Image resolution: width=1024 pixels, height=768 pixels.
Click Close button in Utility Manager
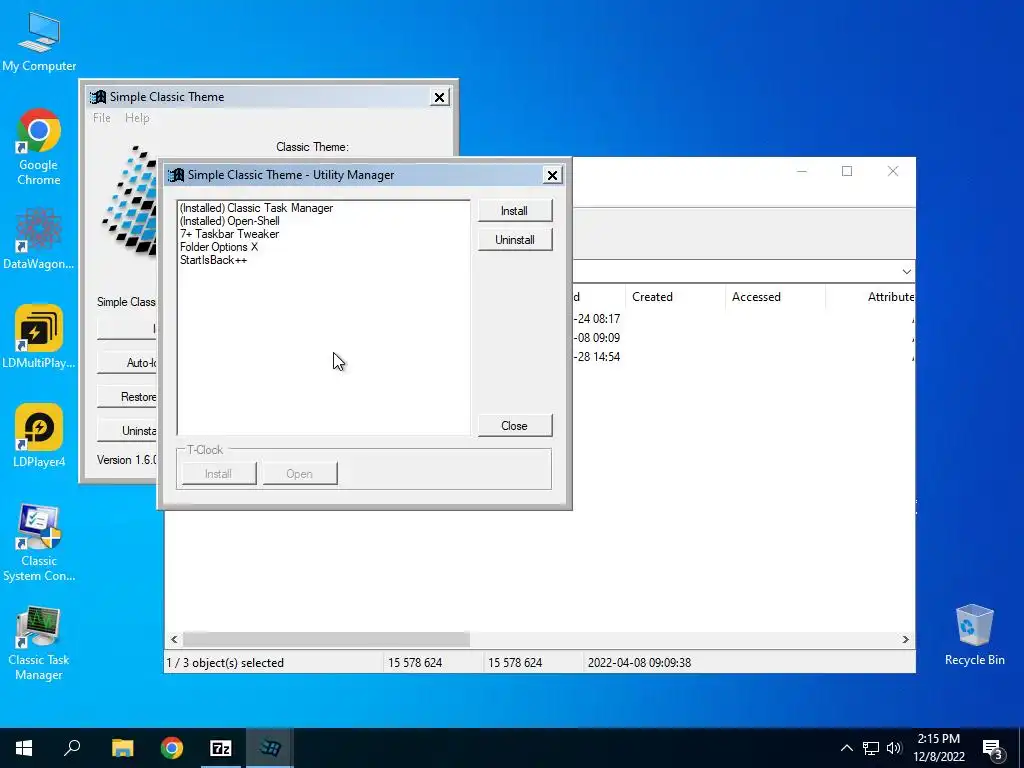click(515, 426)
